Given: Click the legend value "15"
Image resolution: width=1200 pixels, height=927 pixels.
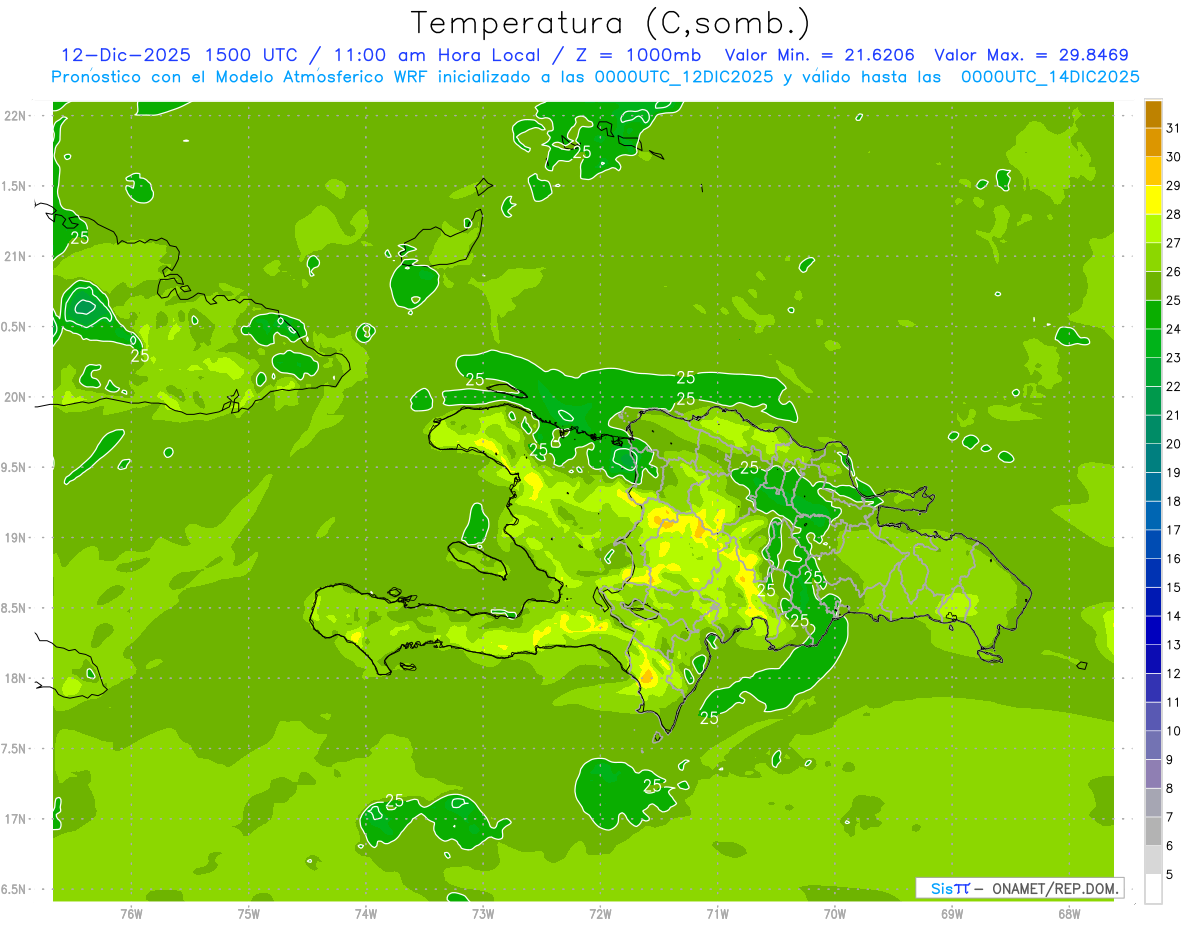Looking at the screenshot, I should click(x=1174, y=588).
